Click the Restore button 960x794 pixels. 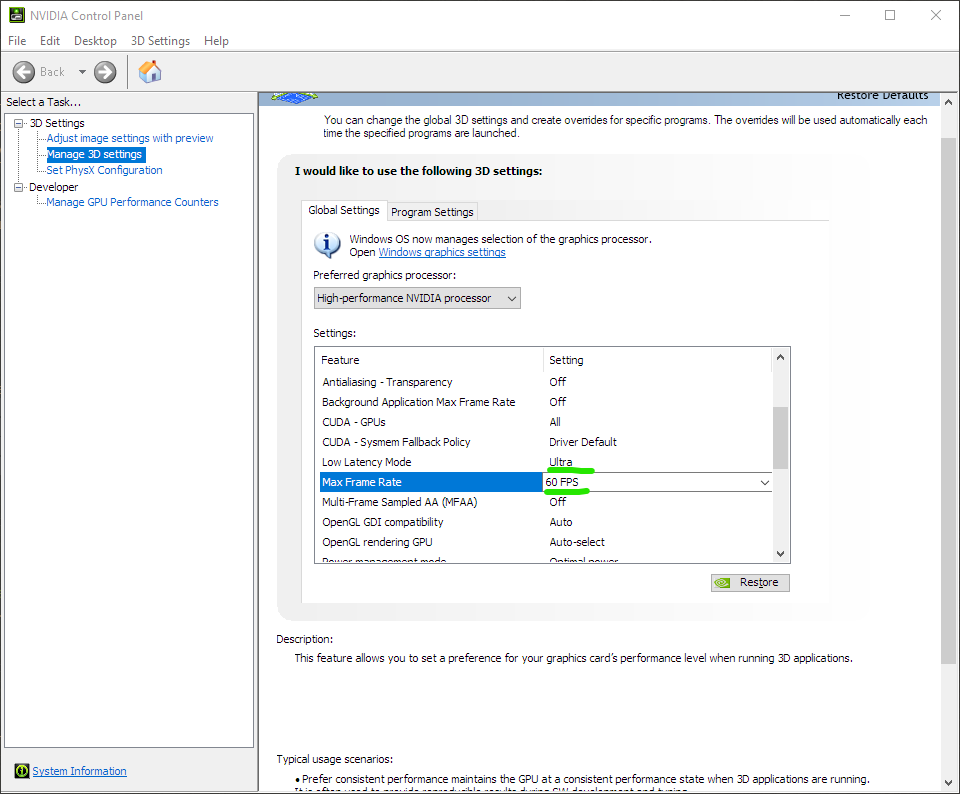click(750, 583)
